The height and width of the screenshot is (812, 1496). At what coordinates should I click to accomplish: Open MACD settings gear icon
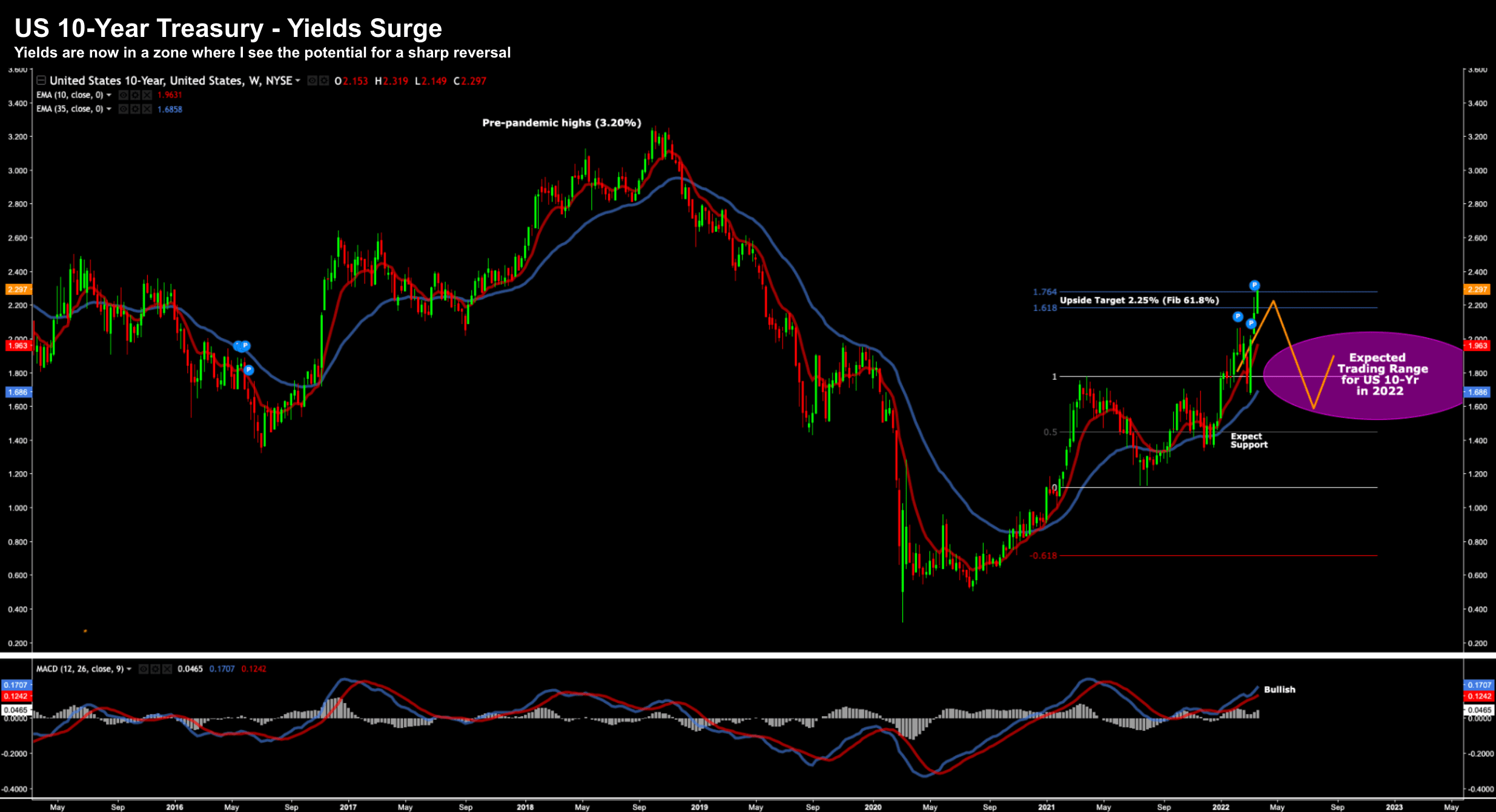point(156,669)
